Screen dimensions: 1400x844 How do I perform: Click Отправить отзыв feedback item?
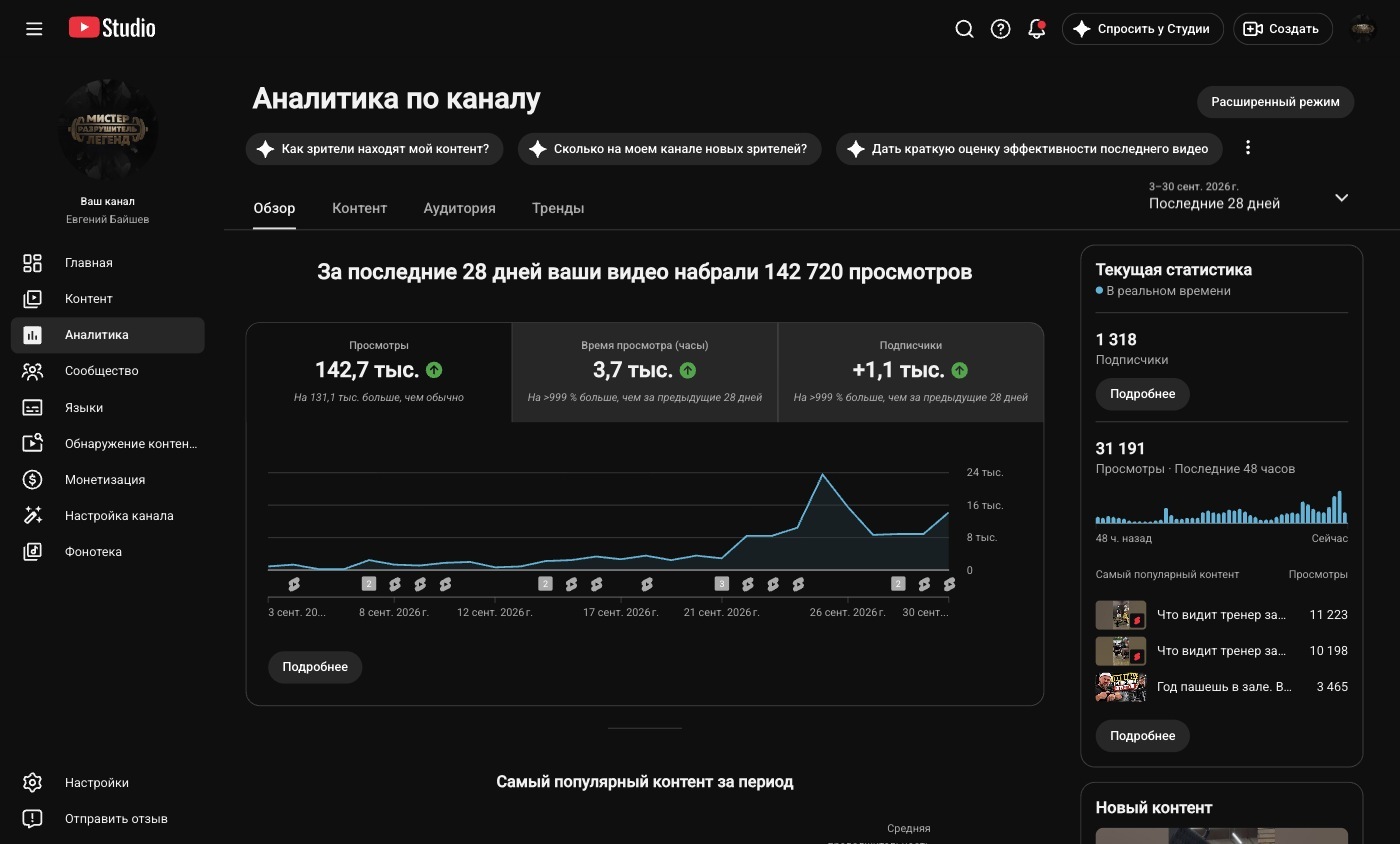[108, 819]
